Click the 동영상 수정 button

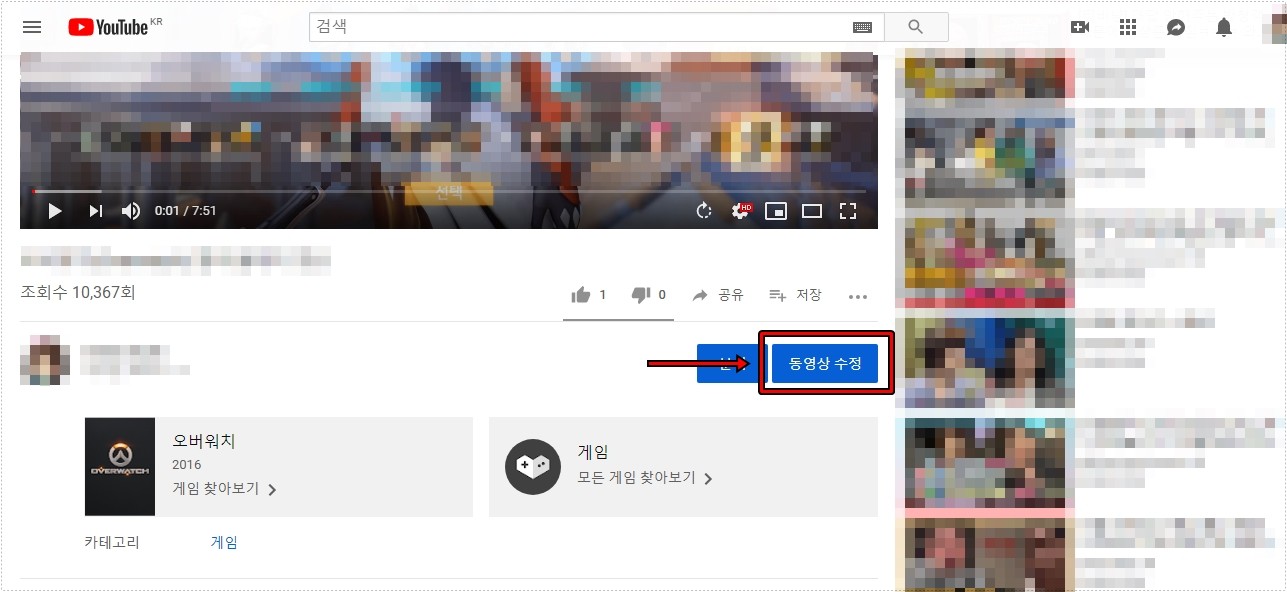(825, 364)
